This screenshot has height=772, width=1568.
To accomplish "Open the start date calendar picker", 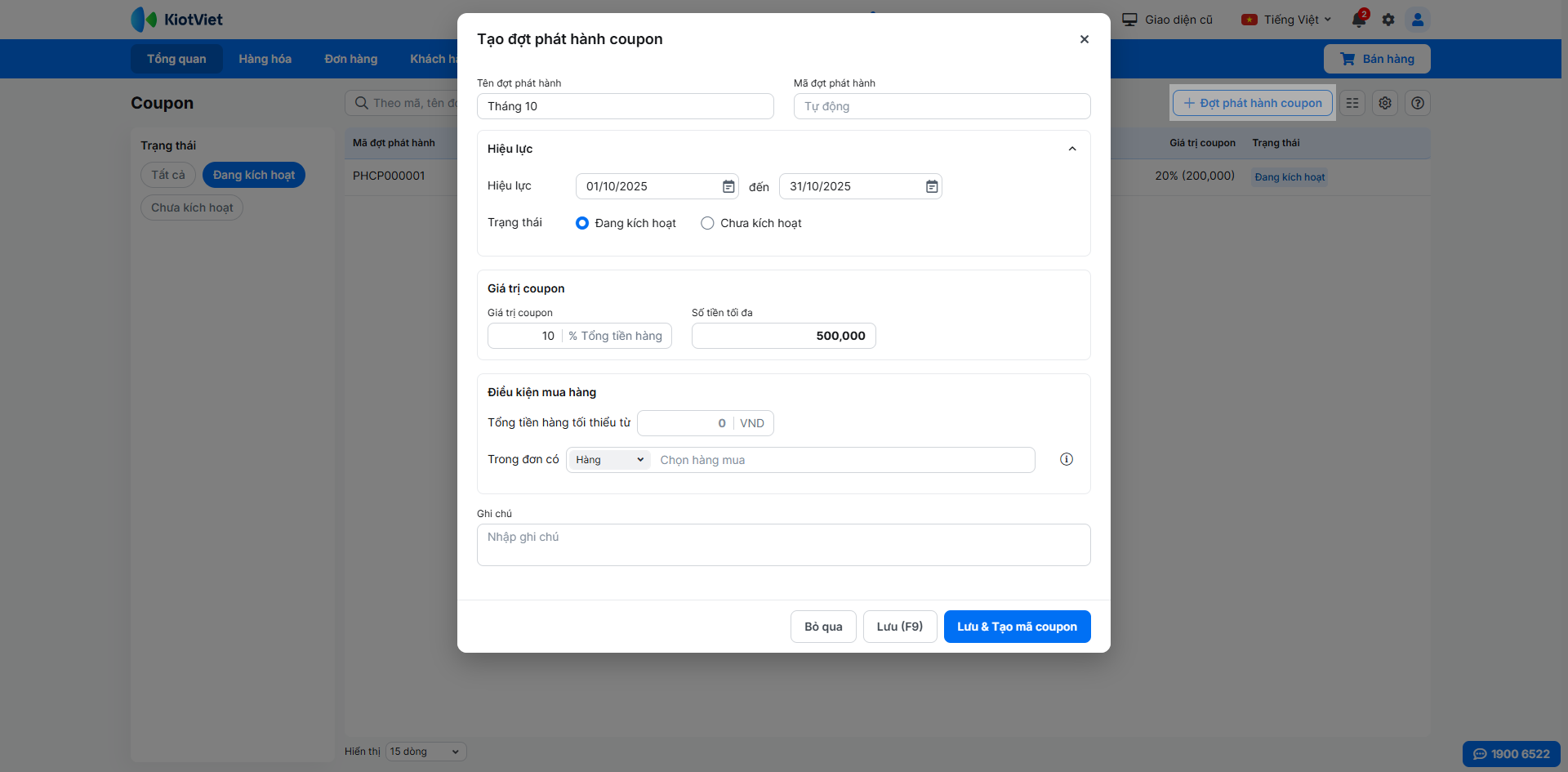I will [x=728, y=187].
